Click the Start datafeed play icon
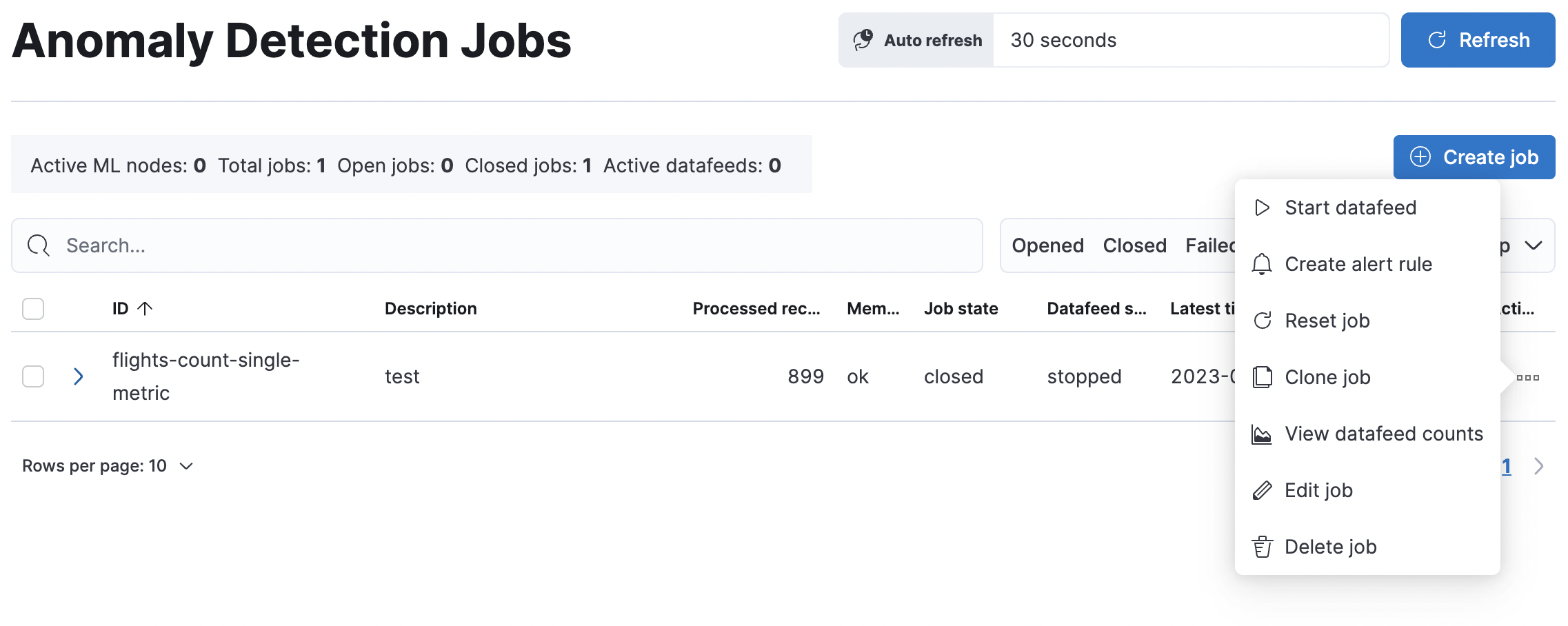 (1263, 208)
